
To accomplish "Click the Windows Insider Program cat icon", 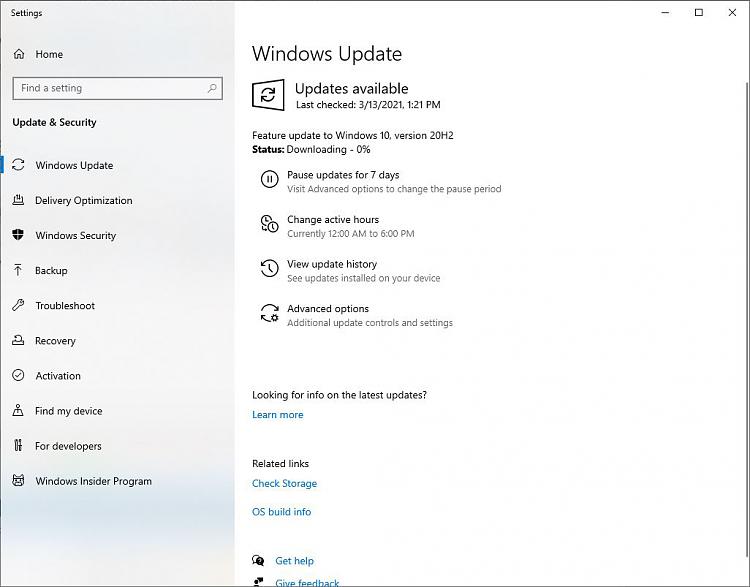I will (x=18, y=480).
